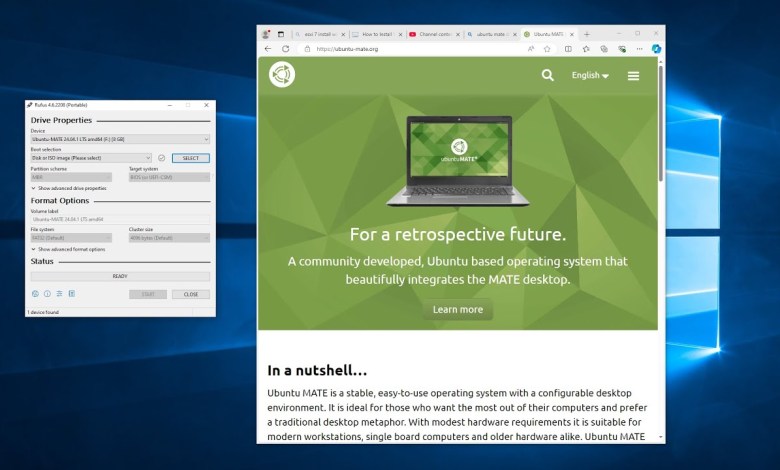Click the browser refresh icon
The width and height of the screenshot is (780, 470).
pyautogui.click(x=285, y=48)
